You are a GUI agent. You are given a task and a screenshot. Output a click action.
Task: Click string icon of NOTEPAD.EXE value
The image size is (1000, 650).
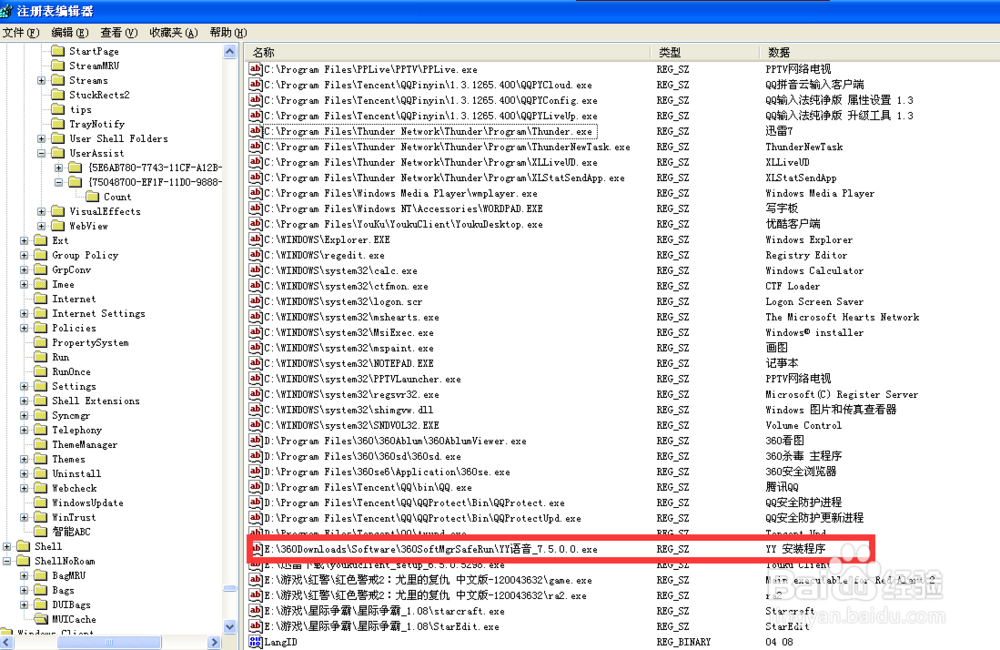coord(256,363)
